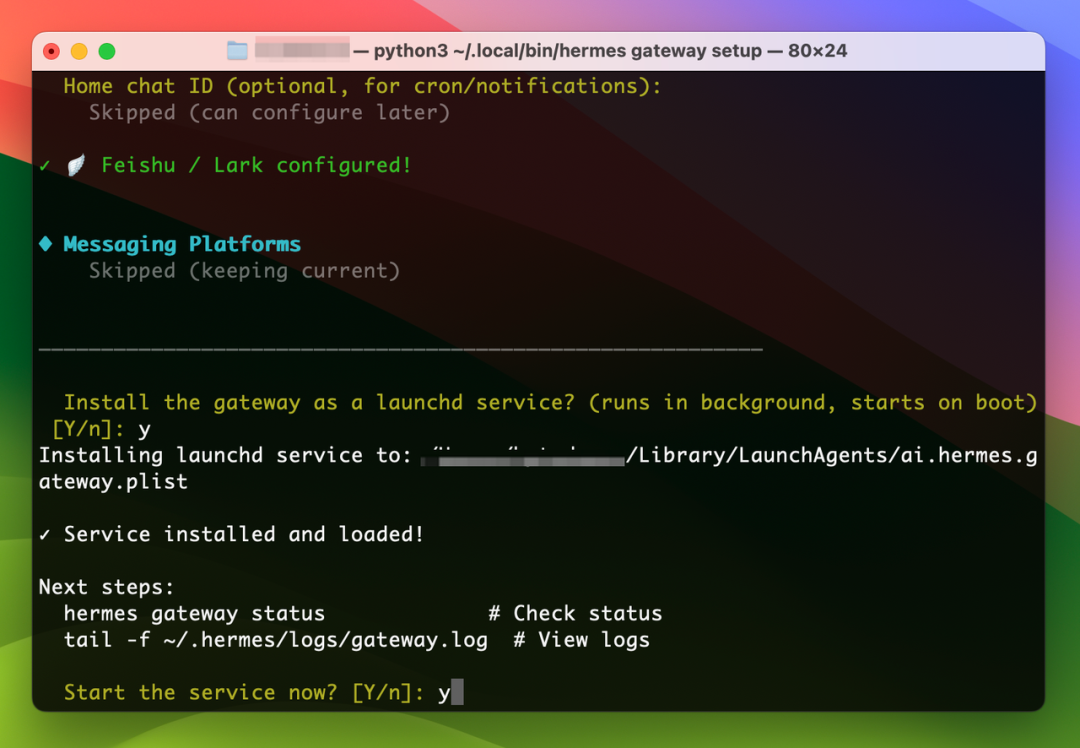This screenshot has width=1080, height=748.
Task: Click 'Installing launchd service to:' text
Action: [x=225, y=455]
